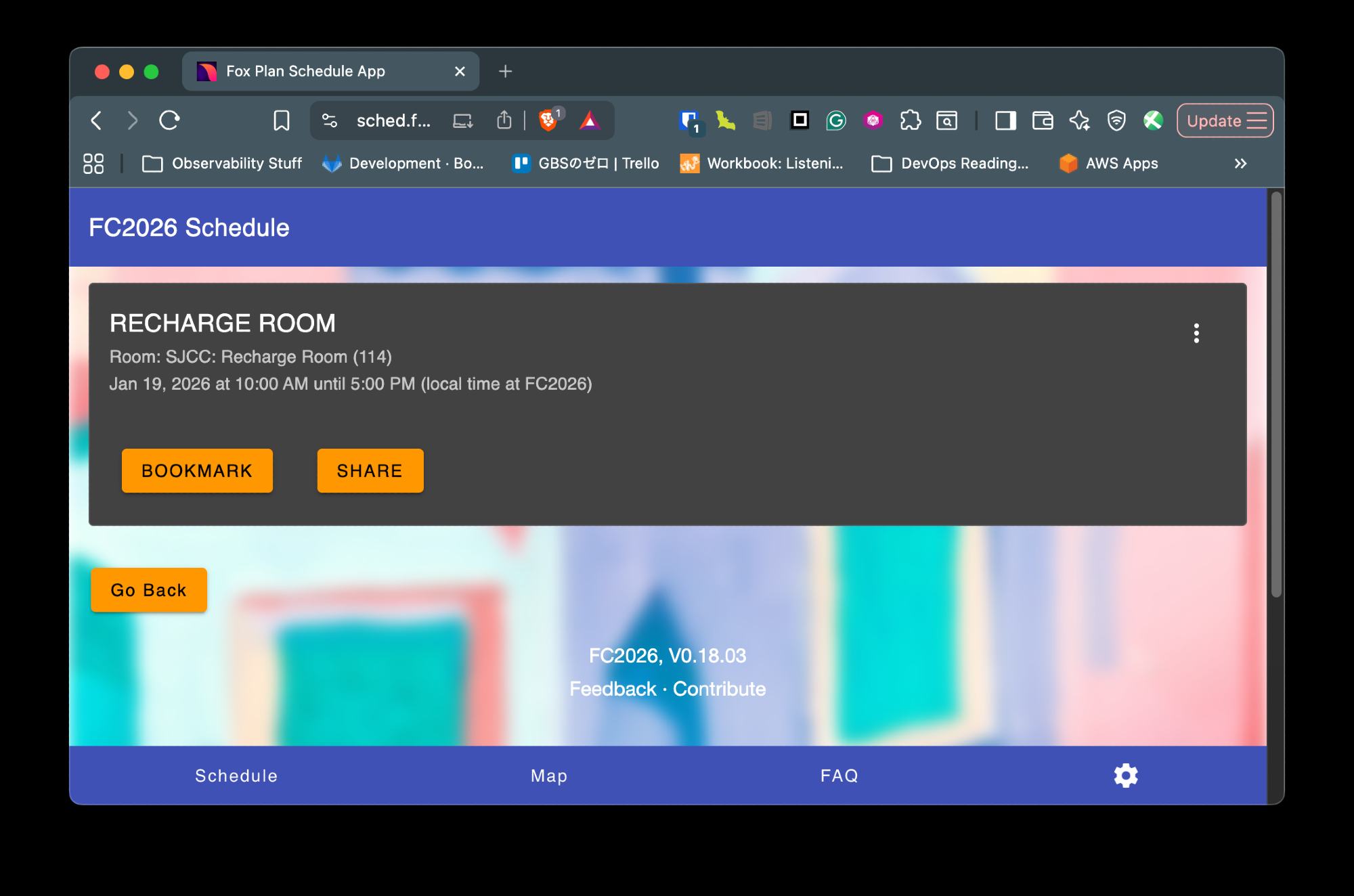Open the Brave Wallet icon
The image size is (1354, 896).
(1043, 121)
